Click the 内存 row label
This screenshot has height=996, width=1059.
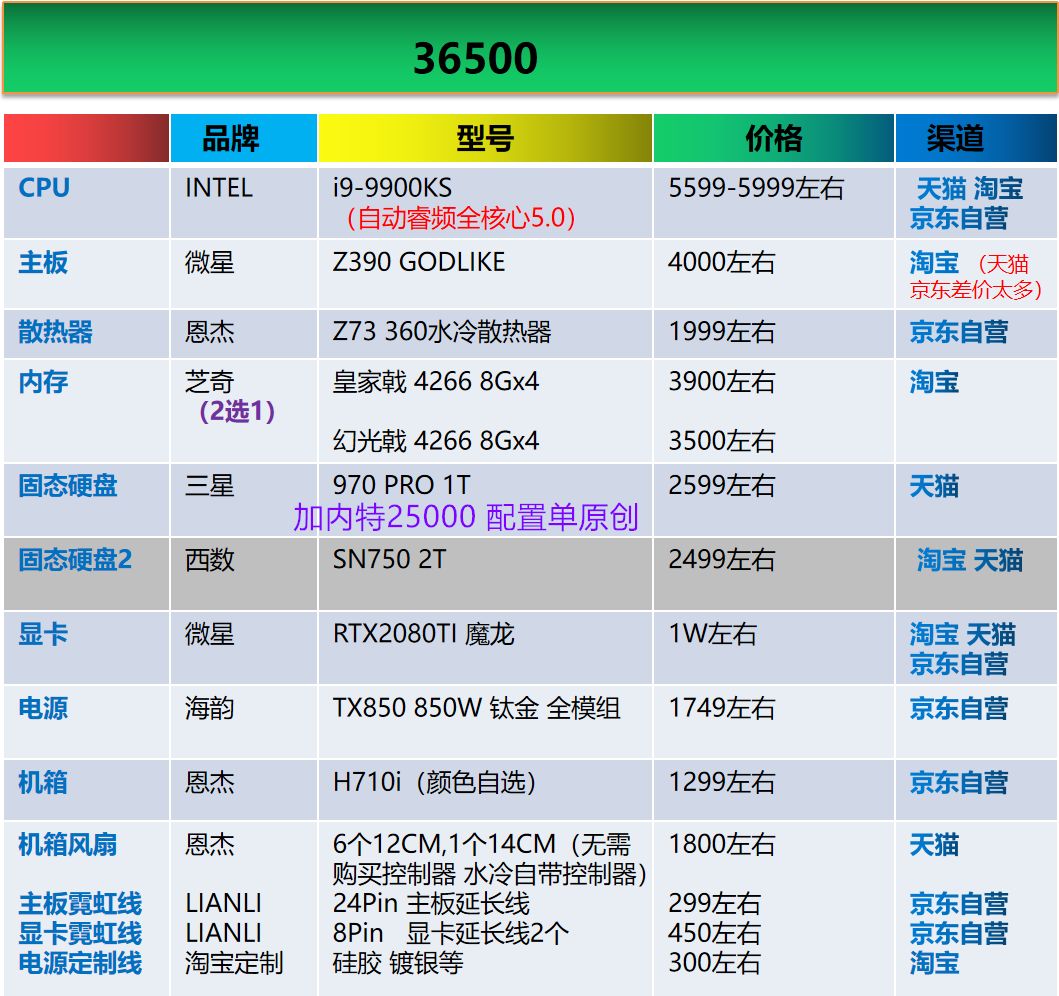[x=43, y=382]
